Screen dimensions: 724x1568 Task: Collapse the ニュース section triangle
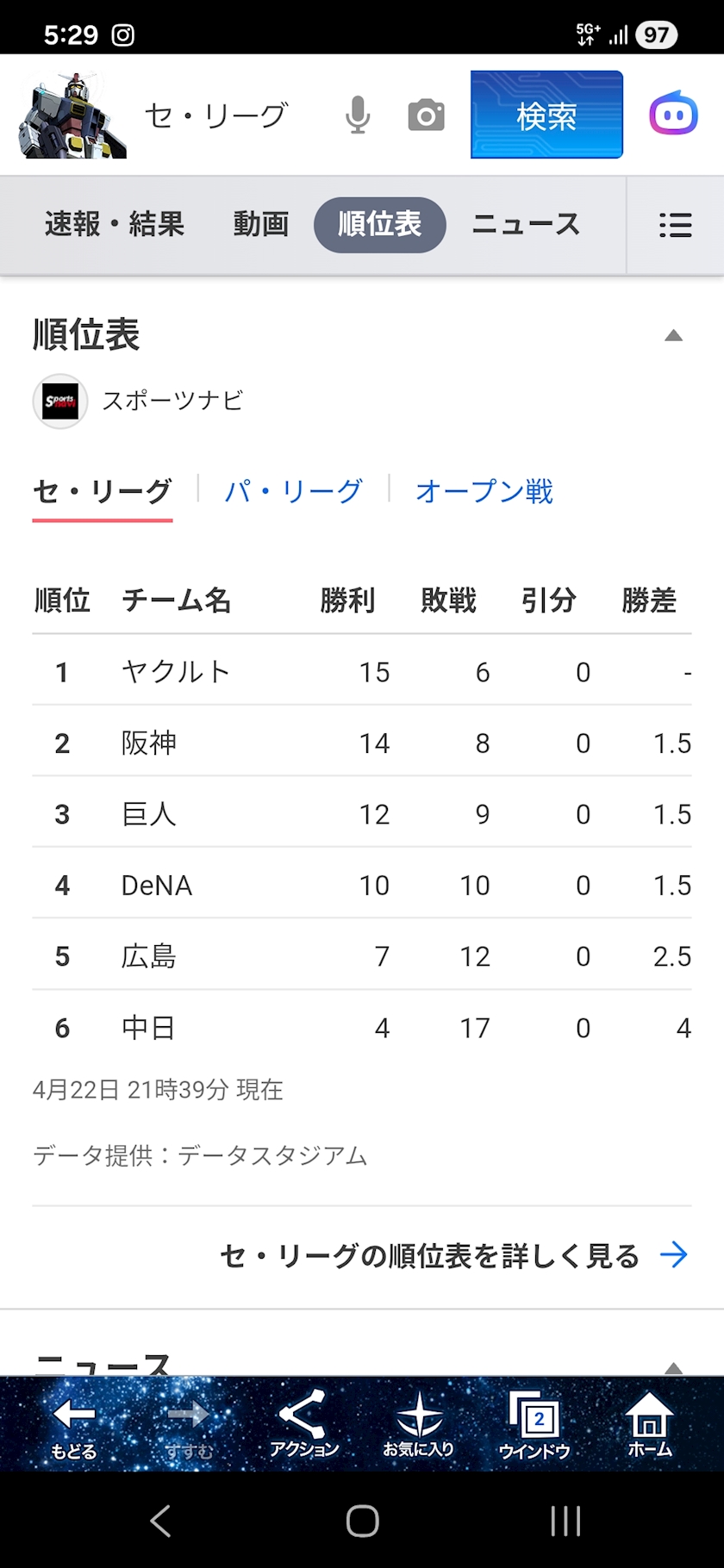pos(673,1367)
